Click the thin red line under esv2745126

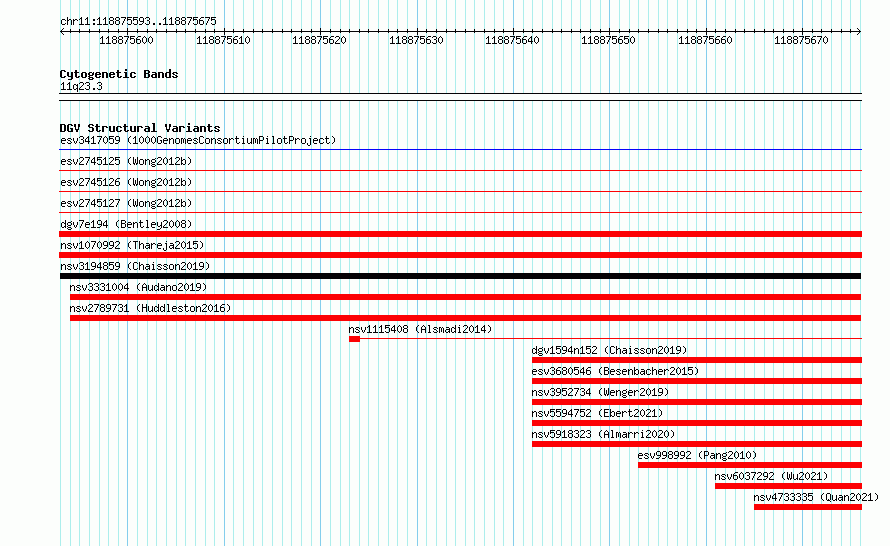coord(460,191)
